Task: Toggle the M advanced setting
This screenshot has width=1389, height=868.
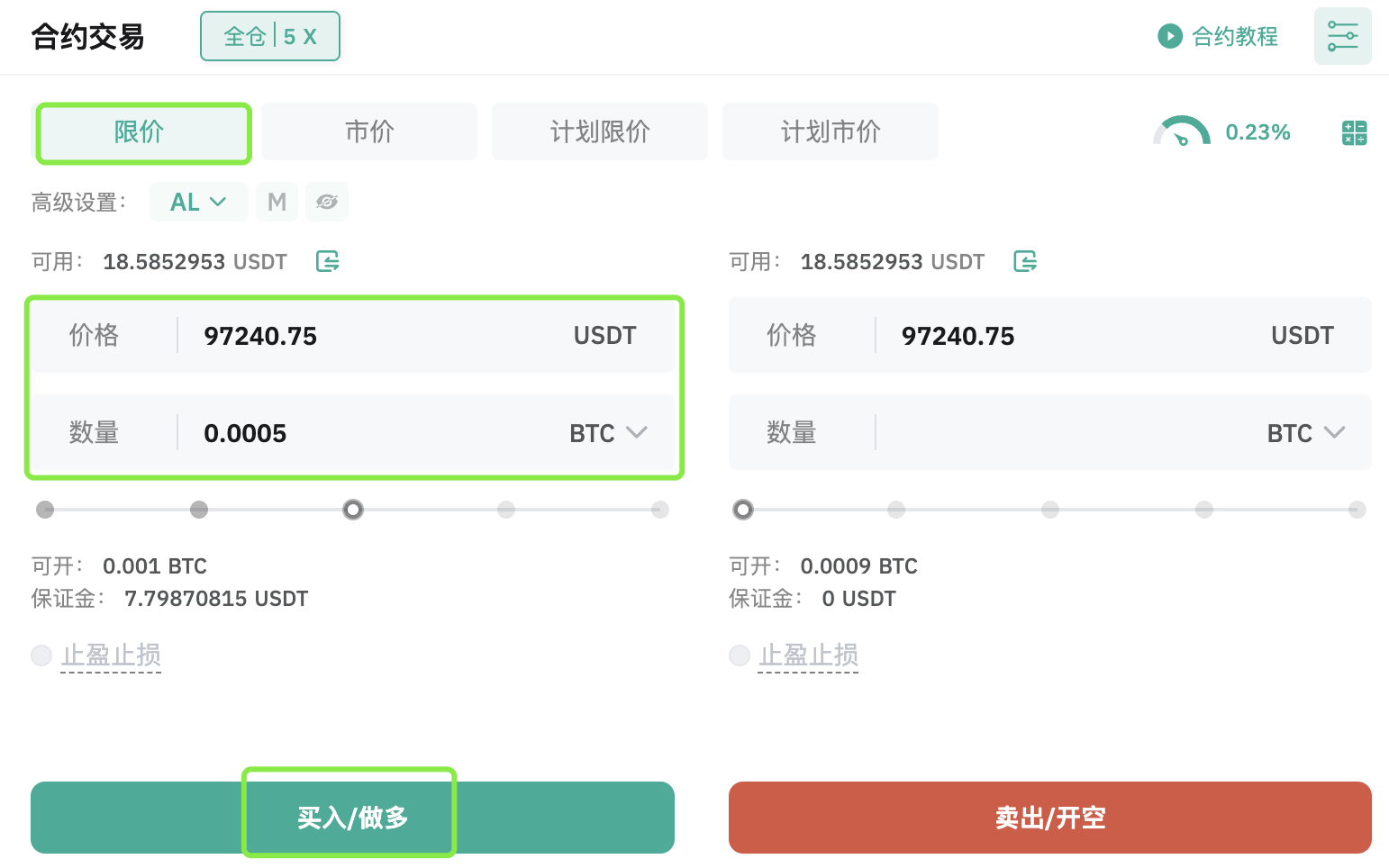Action: [277, 202]
